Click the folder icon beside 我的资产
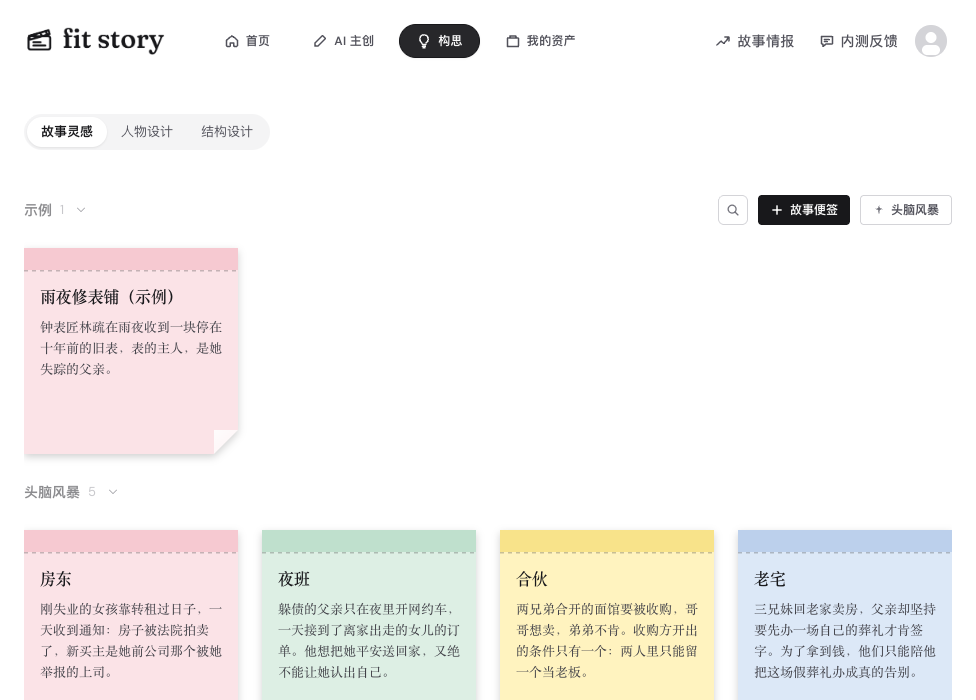Screen dimensions: 976x700 (513, 41)
